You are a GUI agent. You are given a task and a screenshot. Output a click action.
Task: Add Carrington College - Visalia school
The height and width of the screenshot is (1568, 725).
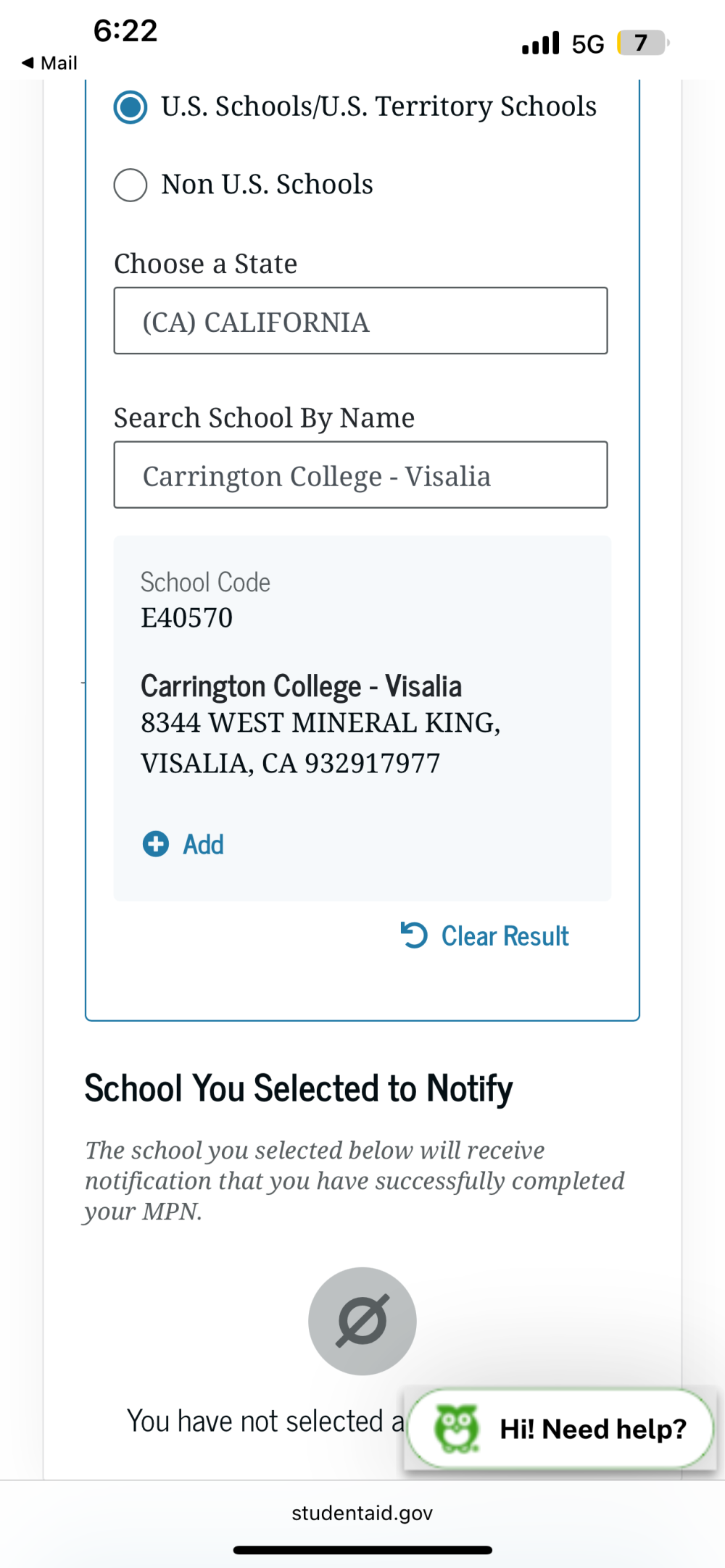coord(183,844)
